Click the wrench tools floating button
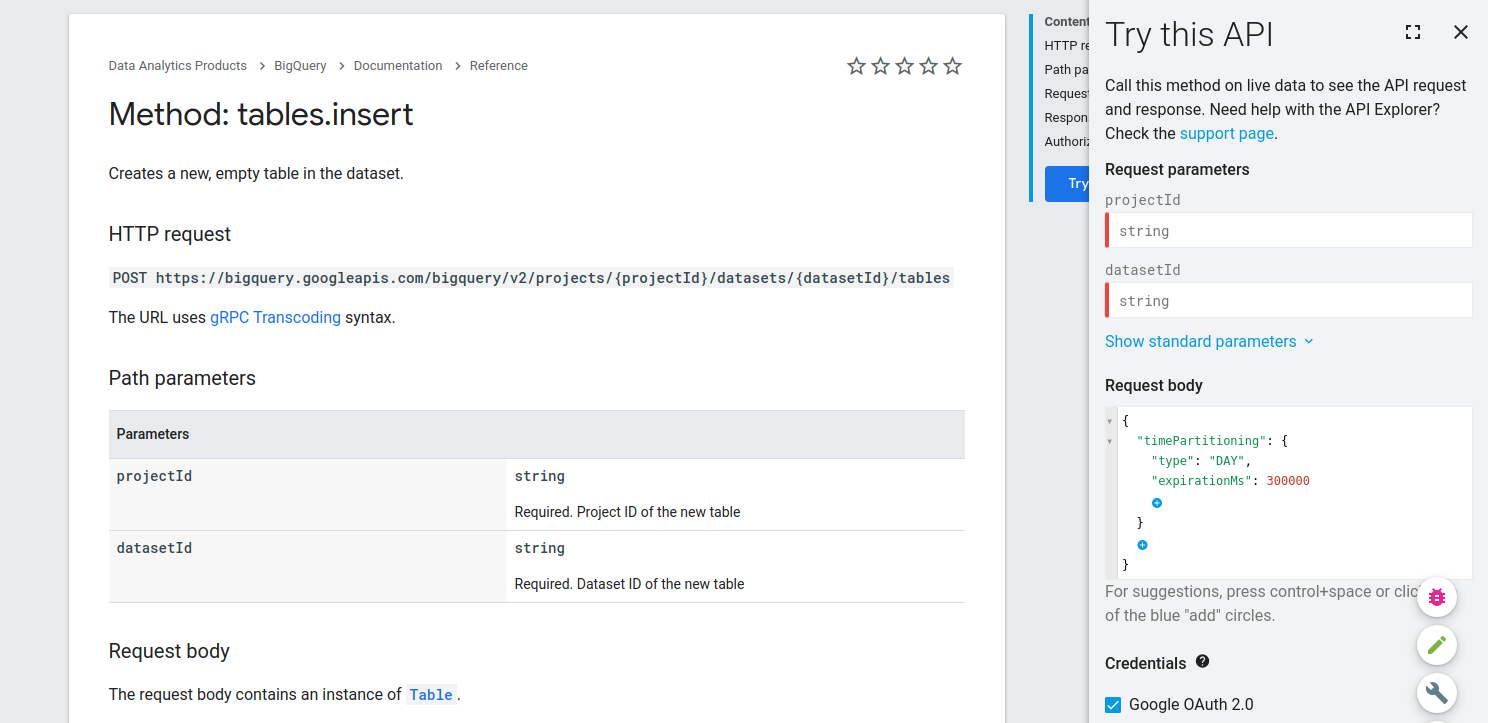Screen dimensions: 1488x723 pyautogui.click(x=1437, y=692)
